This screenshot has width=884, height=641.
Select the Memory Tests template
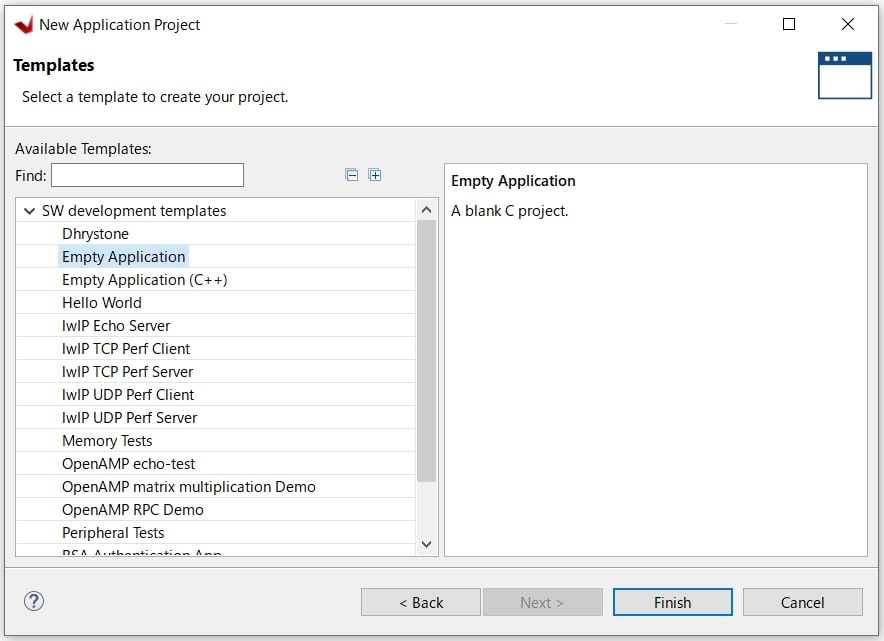[107, 441]
